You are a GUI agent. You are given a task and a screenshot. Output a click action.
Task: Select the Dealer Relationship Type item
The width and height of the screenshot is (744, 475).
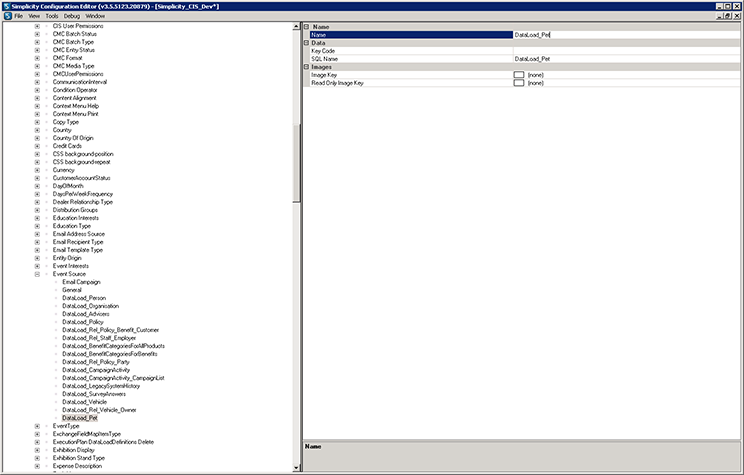(83, 202)
